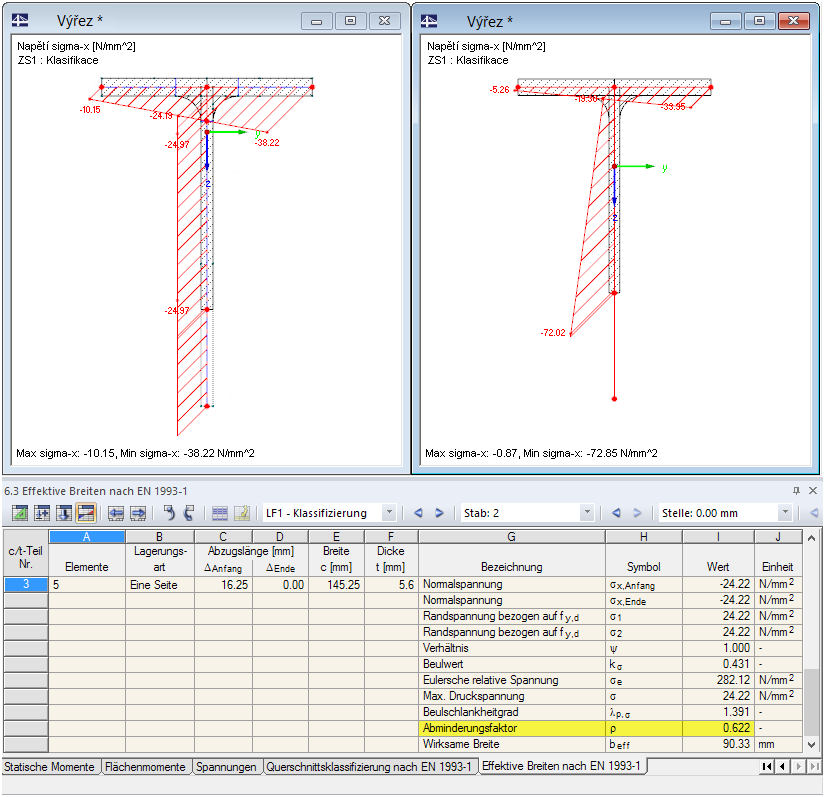The image size is (825, 797).
Task: Click the right-arrow table navigation icon
Action: coord(138,512)
